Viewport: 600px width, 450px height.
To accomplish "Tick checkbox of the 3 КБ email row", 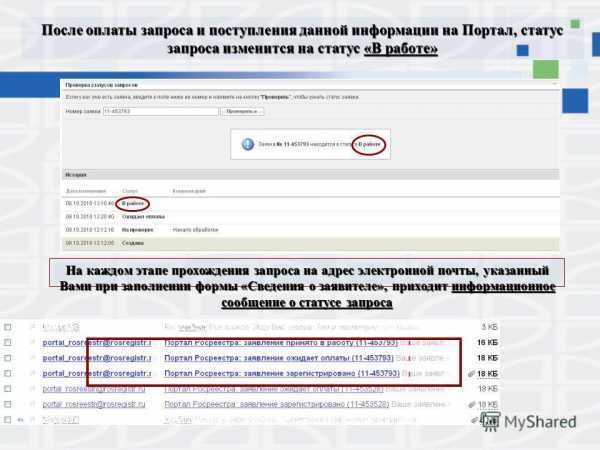I will [x=8, y=327].
